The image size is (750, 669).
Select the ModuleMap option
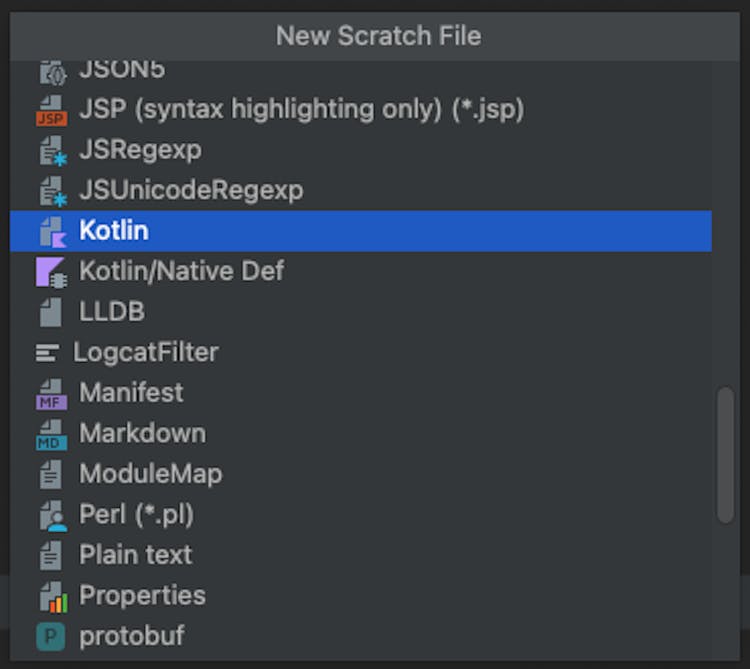pos(150,474)
